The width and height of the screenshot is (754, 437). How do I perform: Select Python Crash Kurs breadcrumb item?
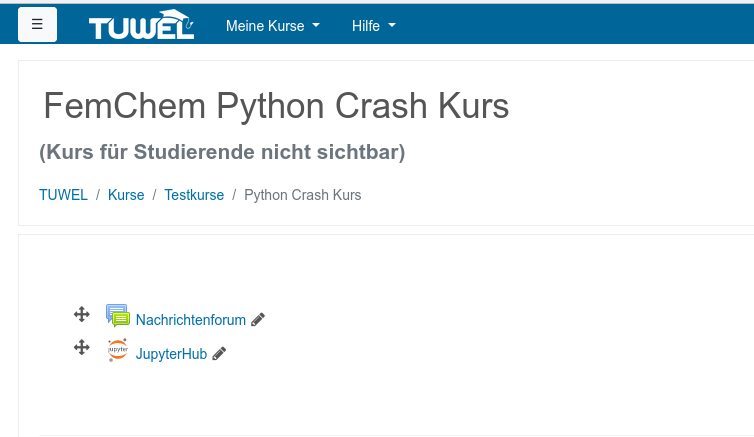pos(302,195)
